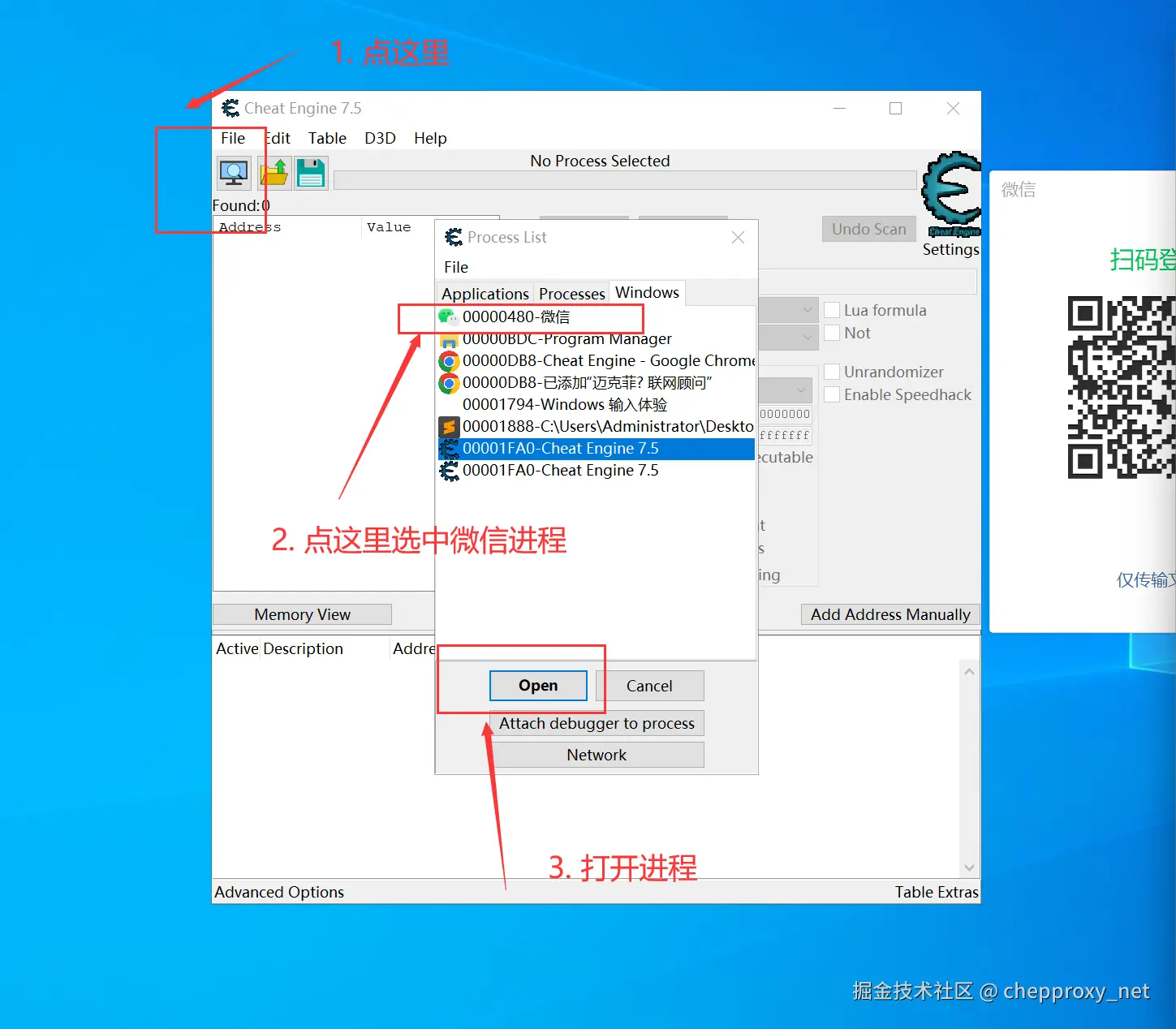1176x1029 pixels.
Task: Click the Cheat Engine logo above Settings
Action: [951, 193]
